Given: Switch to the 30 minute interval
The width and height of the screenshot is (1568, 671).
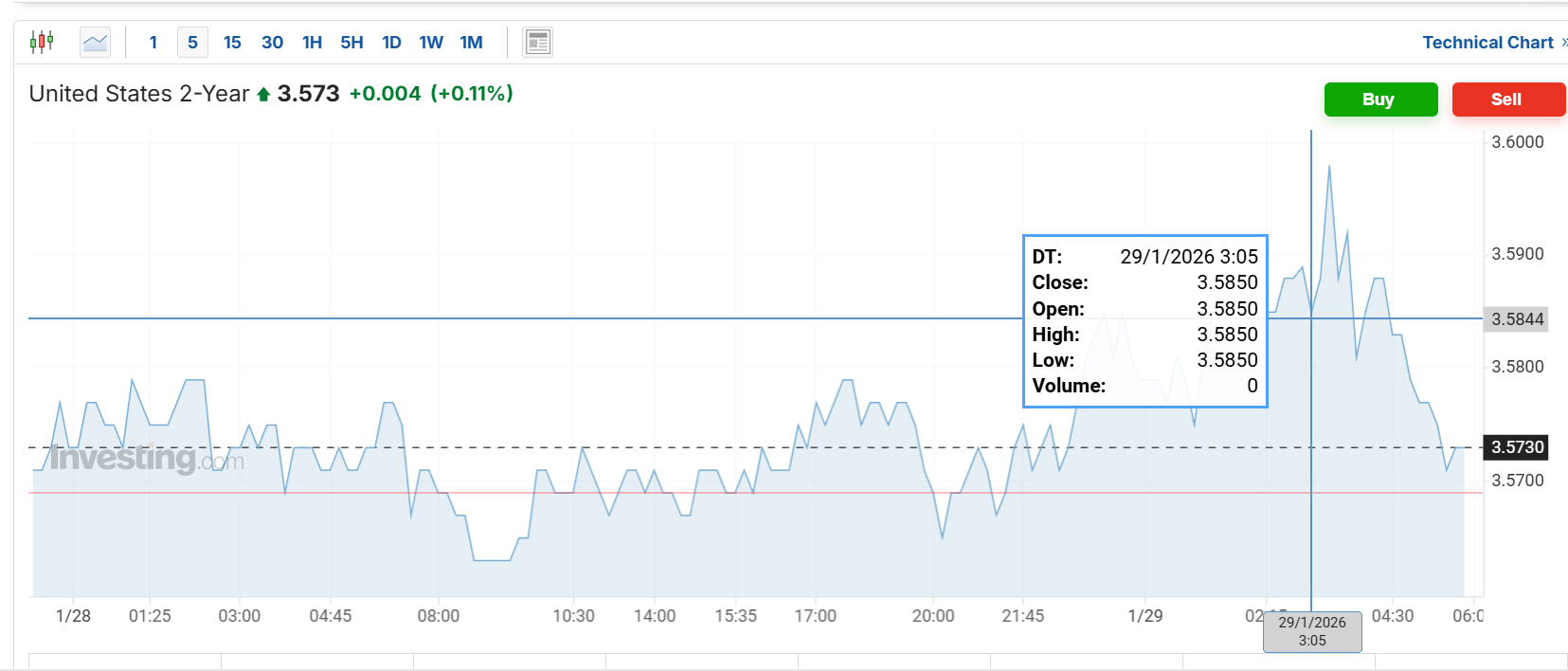Looking at the screenshot, I should 272,43.
